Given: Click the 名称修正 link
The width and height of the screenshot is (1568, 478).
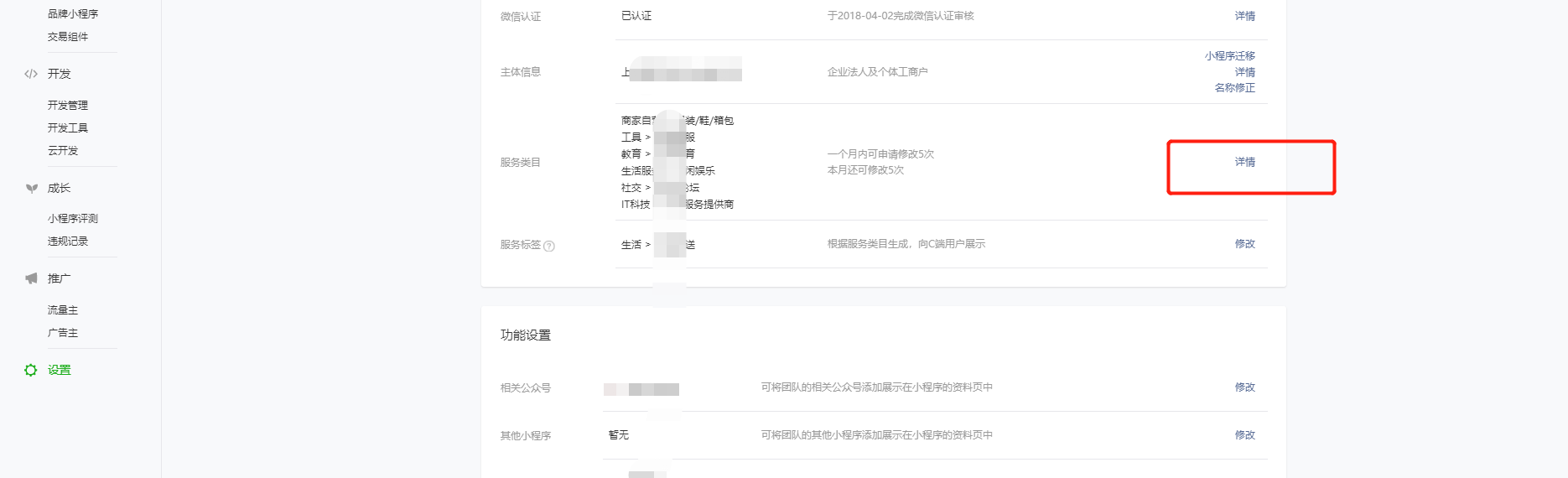Looking at the screenshot, I should point(1234,88).
